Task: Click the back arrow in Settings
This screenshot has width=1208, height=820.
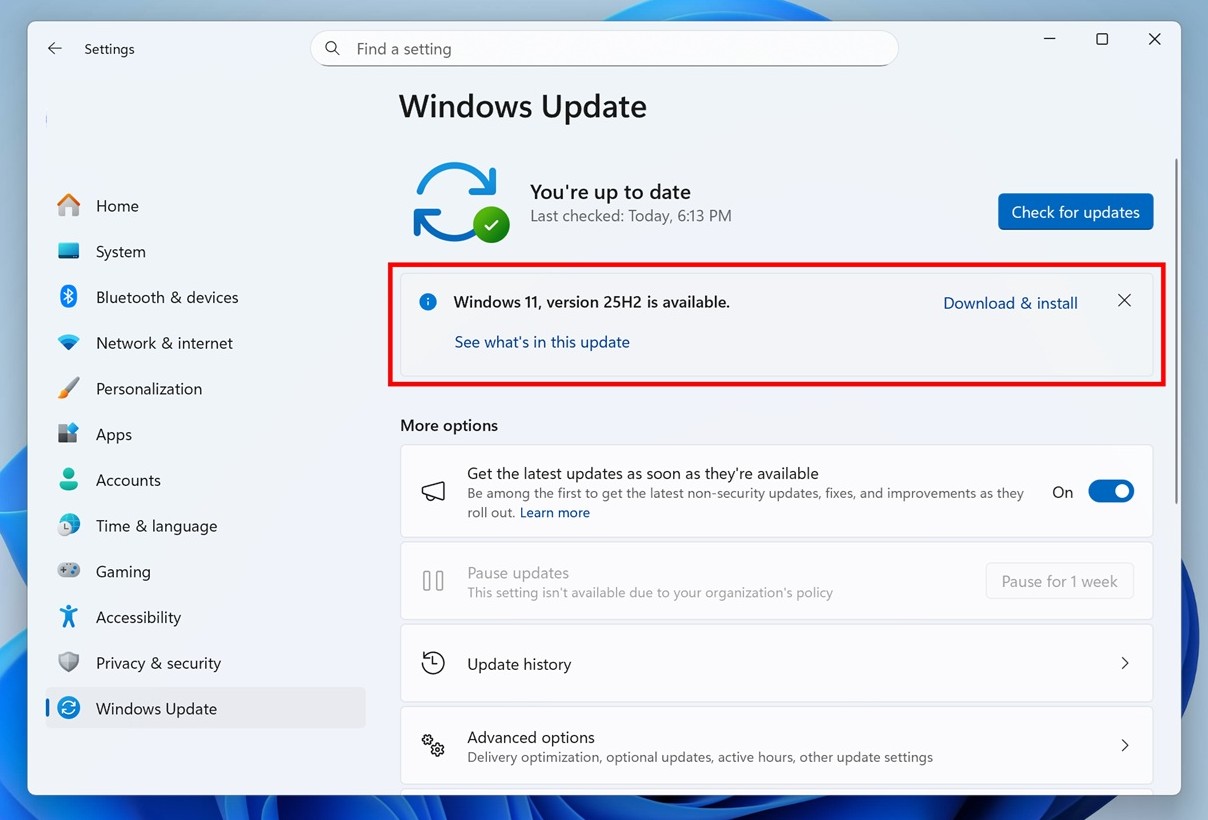Action: point(54,47)
